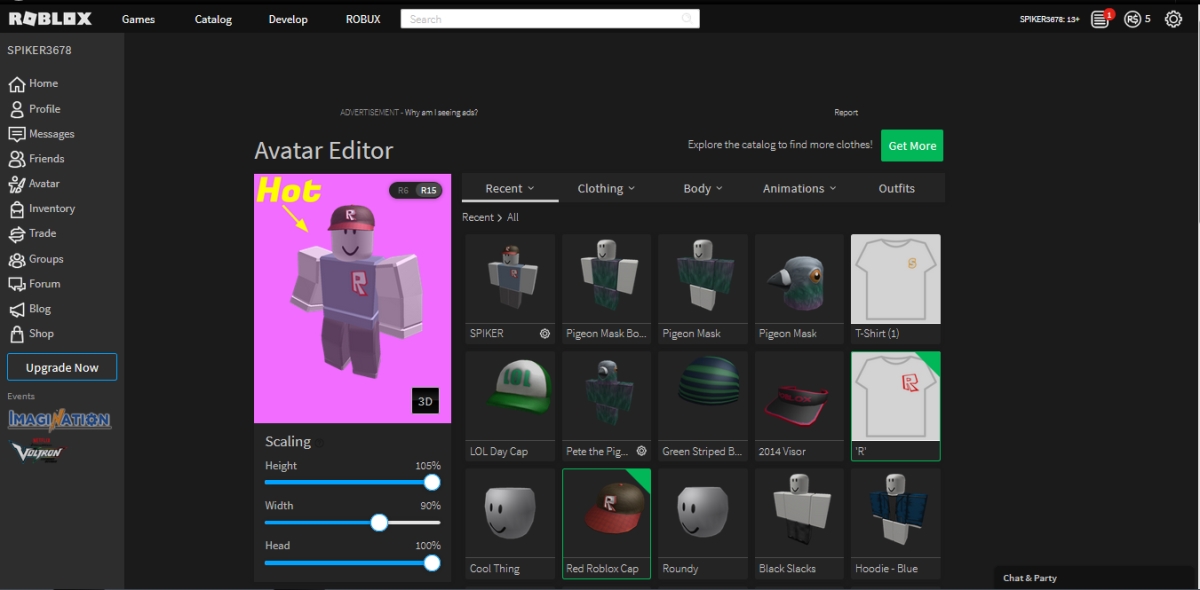The height and width of the screenshot is (590, 1200).
Task: Open the Groups sidebar icon
Action: click(x=16, y=259)
